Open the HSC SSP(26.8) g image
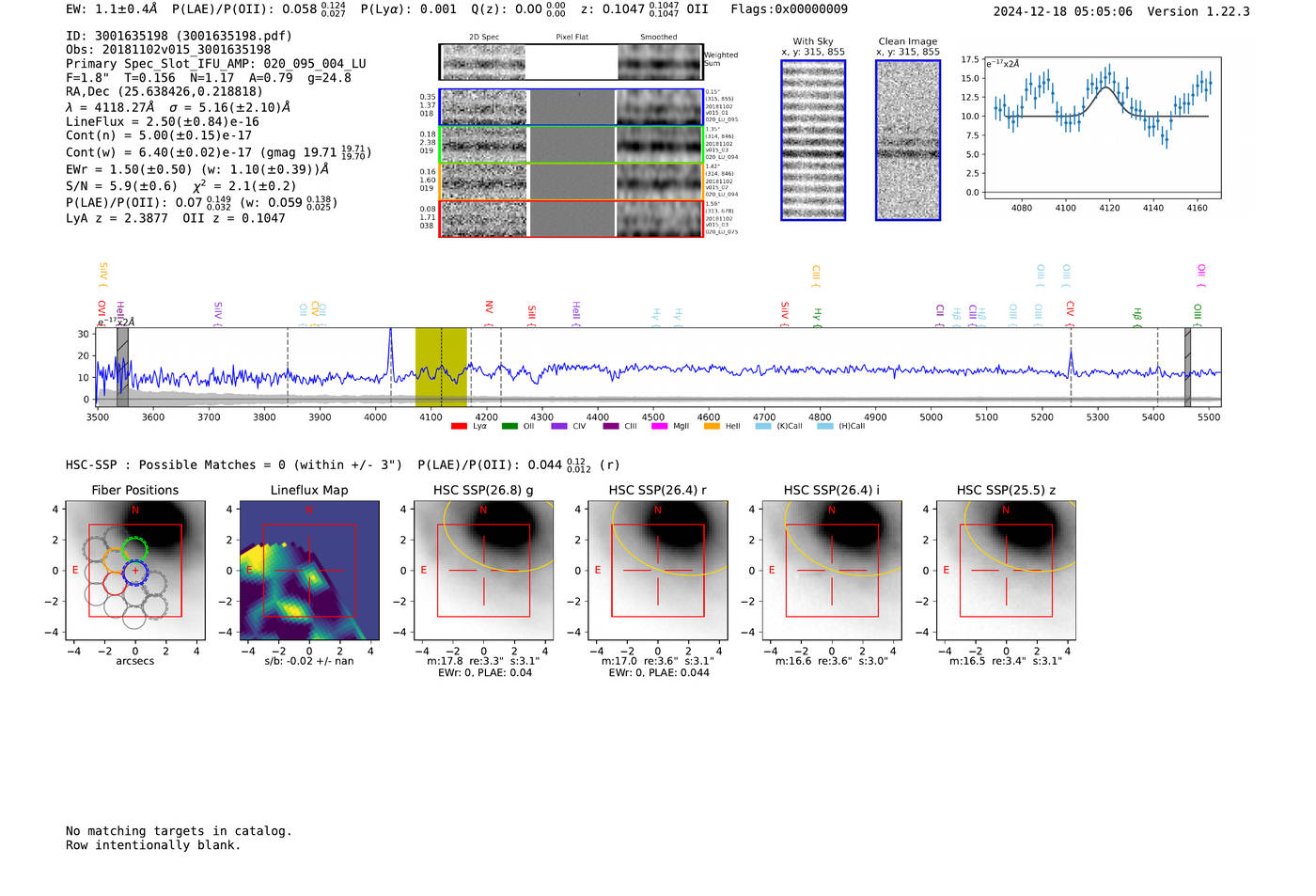This screenshot has height=896, width=1316. click(x=484, y=571)
